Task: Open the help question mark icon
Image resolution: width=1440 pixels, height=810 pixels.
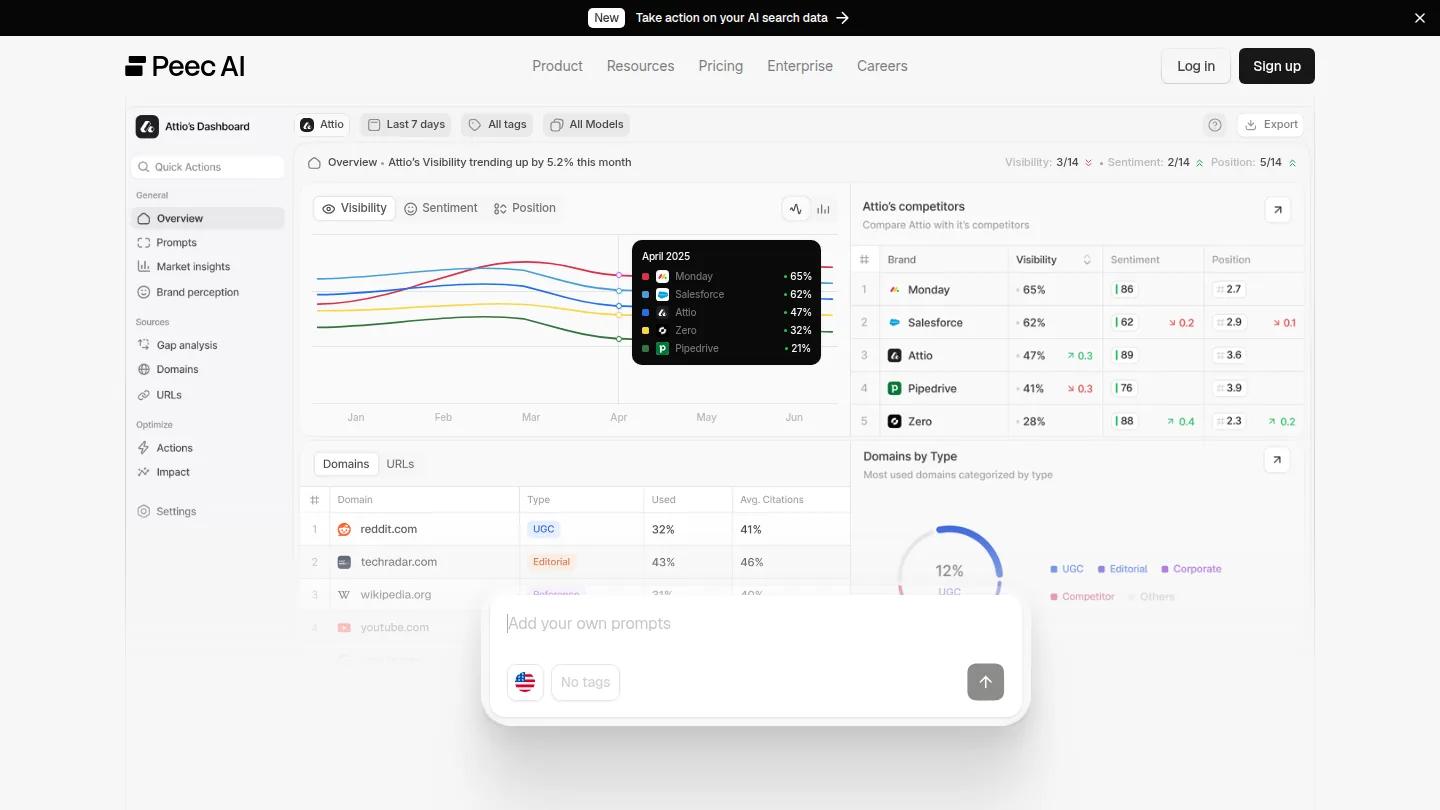Action: point(1215,125)
